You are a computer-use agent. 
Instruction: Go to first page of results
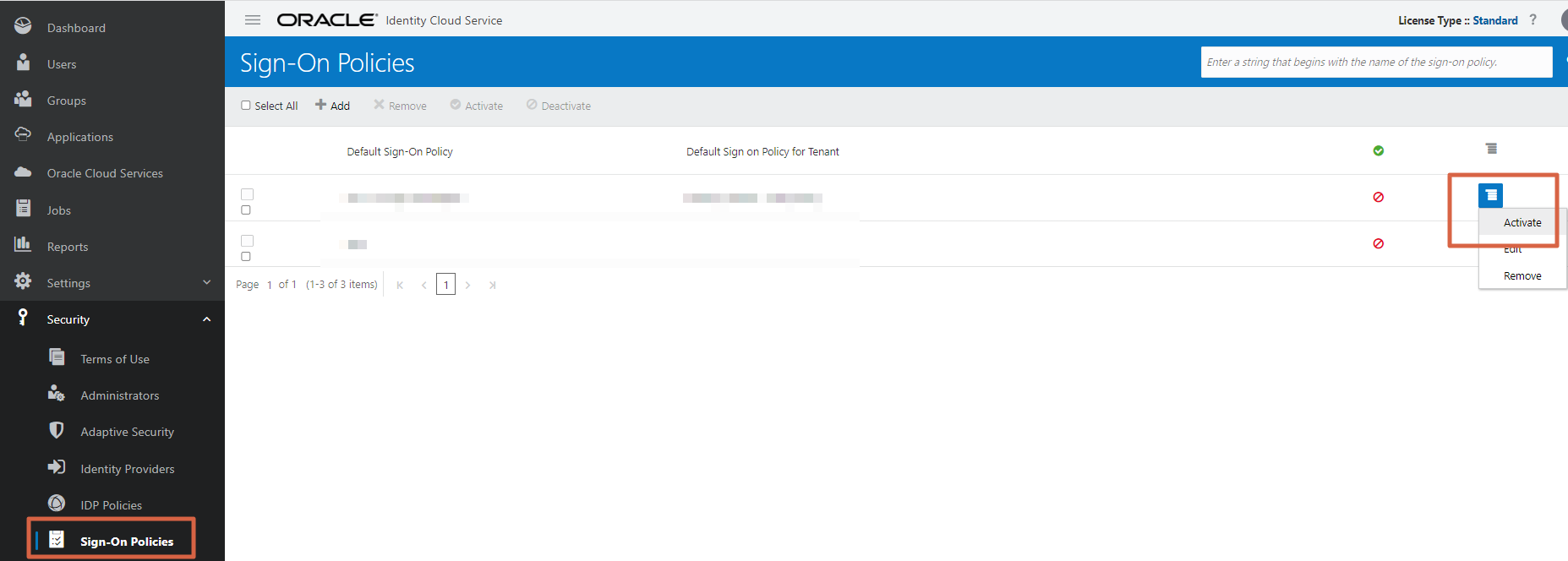click(x=400, y=285)
